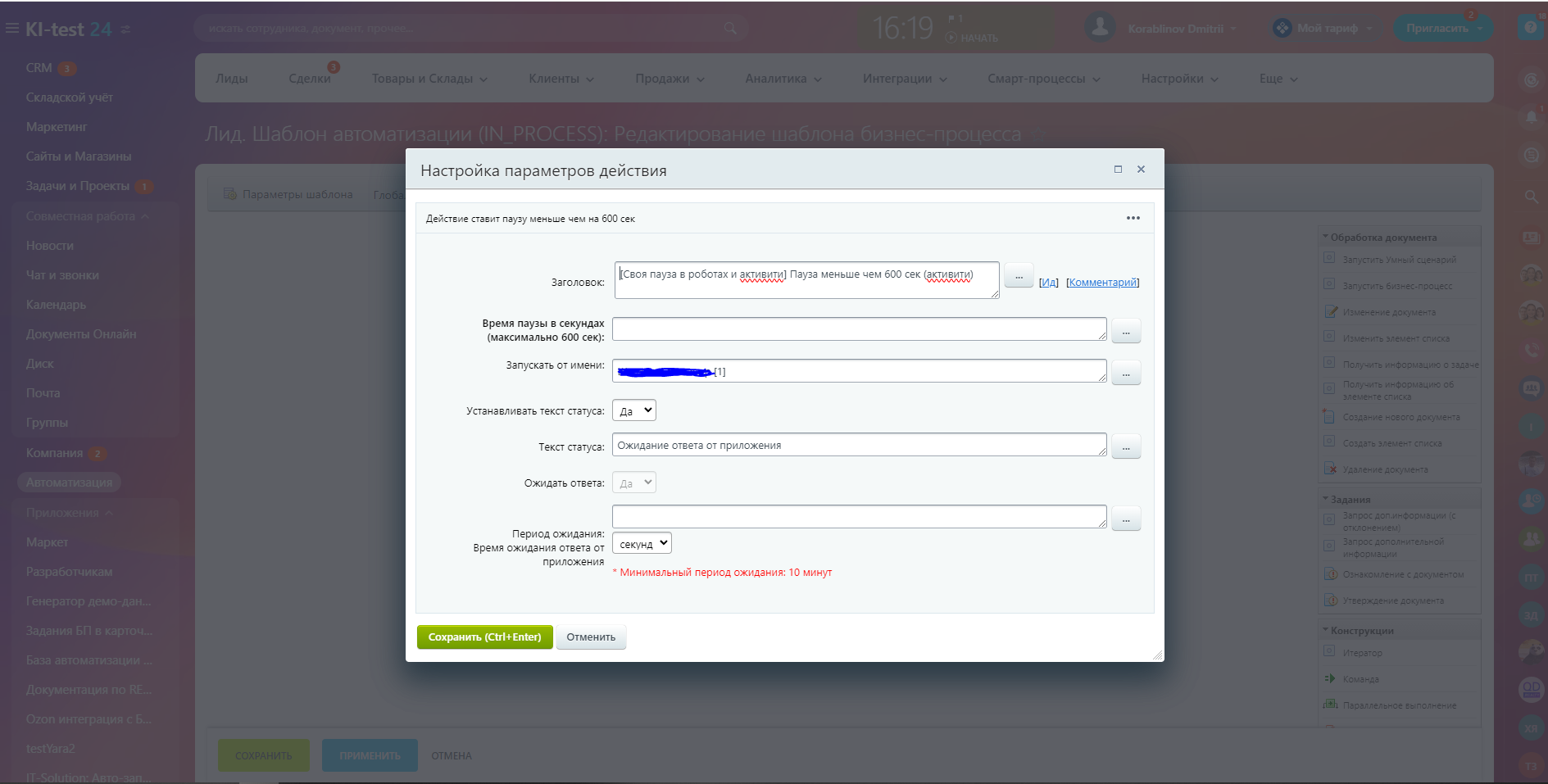Open value picker for status text field

pos(1126,446)
